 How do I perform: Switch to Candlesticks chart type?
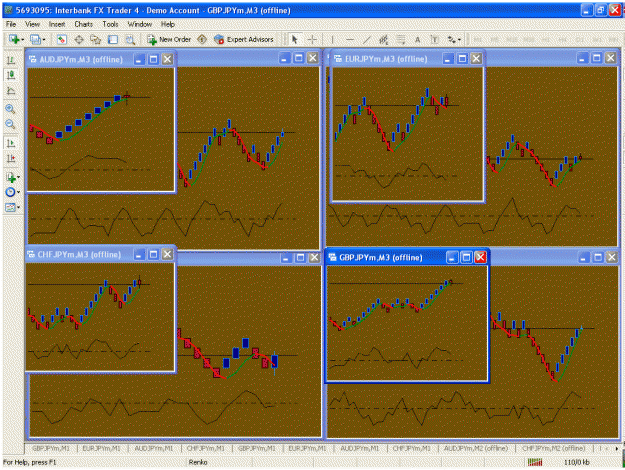(11, 75)
